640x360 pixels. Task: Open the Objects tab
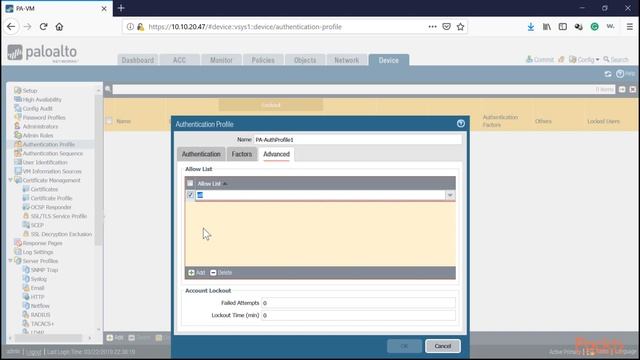click(305, 60)
